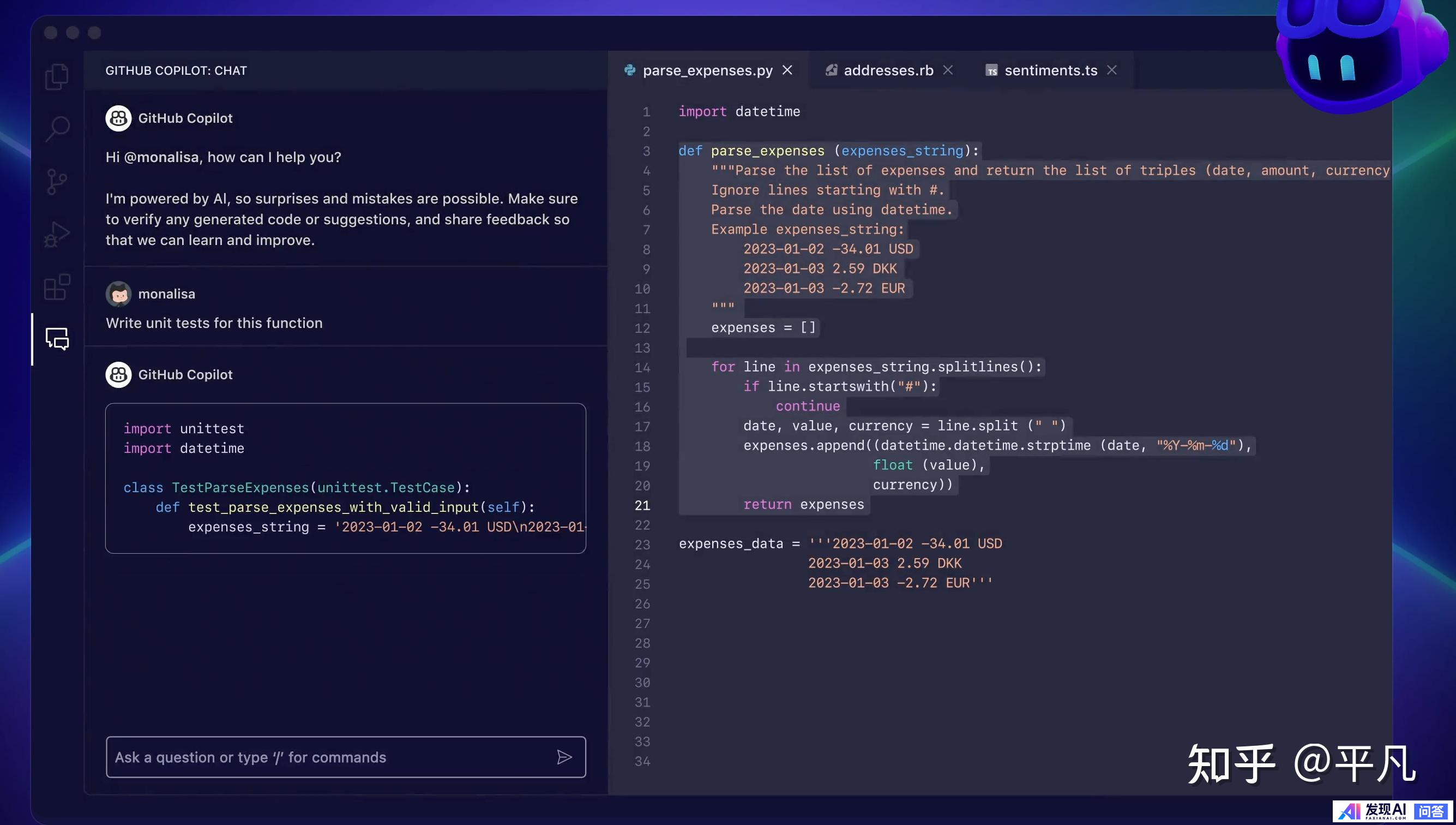Click the monalisa user avatar
This screenshot has width=1456, height=825.
click(118, 294)
